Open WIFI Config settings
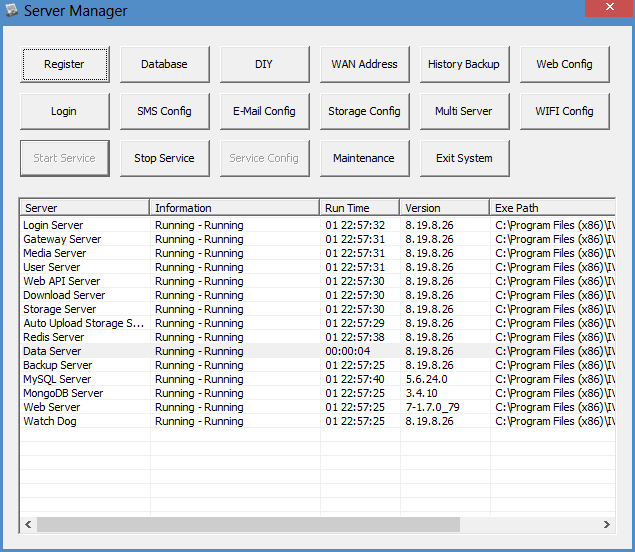The image size is (635, 552). coord(565,111)
